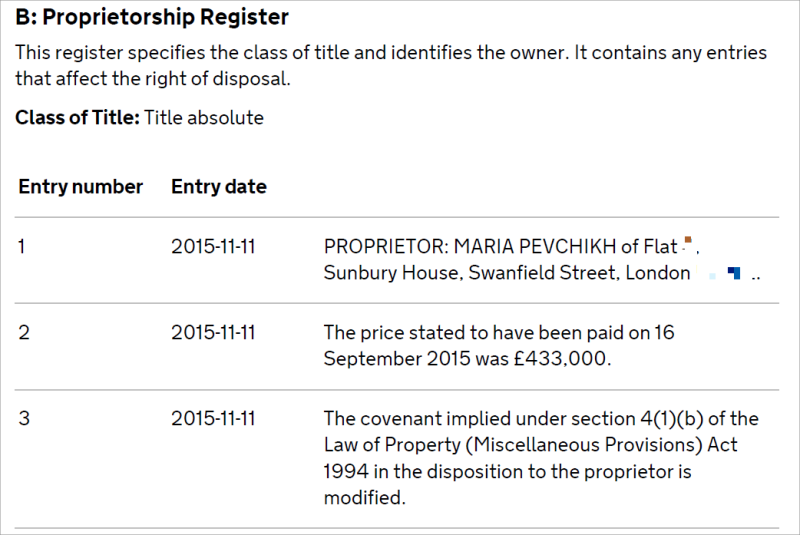Click the 'B: Proprietorship Register' heading
Screen dimensions: 800x535
(152, 17)
